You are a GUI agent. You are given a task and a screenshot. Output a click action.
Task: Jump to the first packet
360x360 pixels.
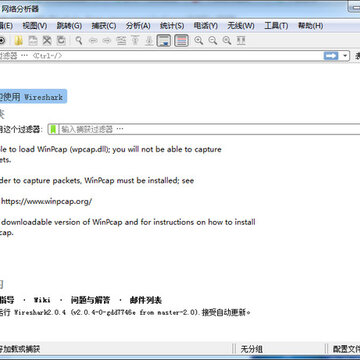135,41
